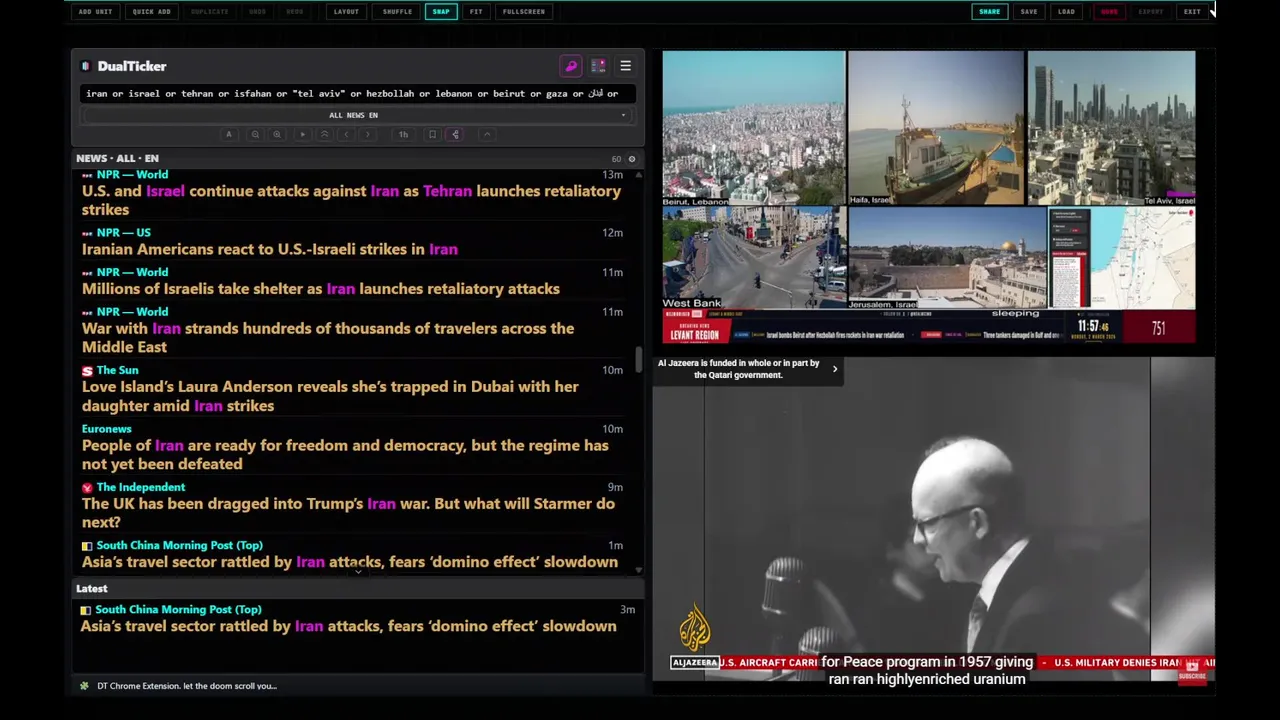Select the West Bank camera thumbnail
1280x720 pixels.
click(x=754, y=258)
